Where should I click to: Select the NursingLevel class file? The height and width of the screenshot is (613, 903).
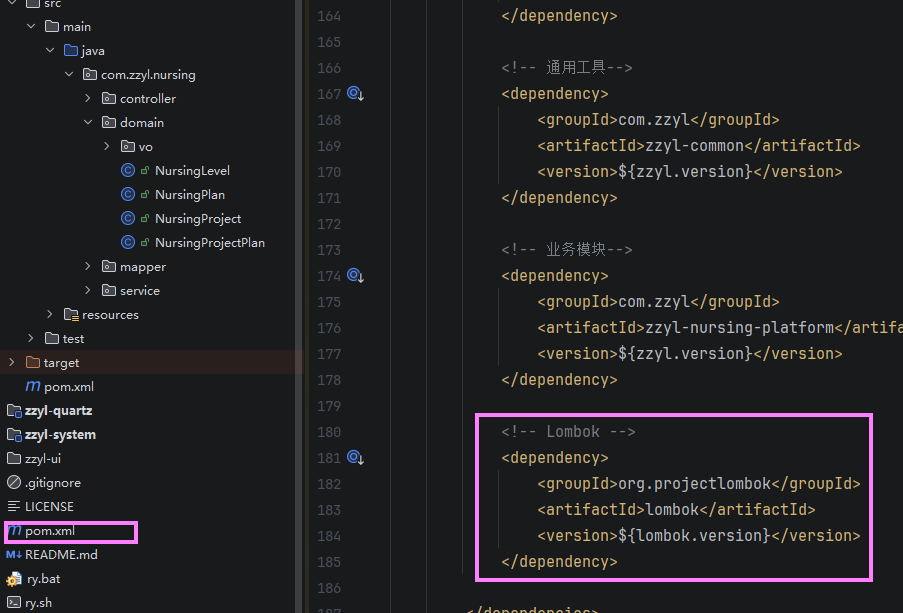tap(192, 171)
